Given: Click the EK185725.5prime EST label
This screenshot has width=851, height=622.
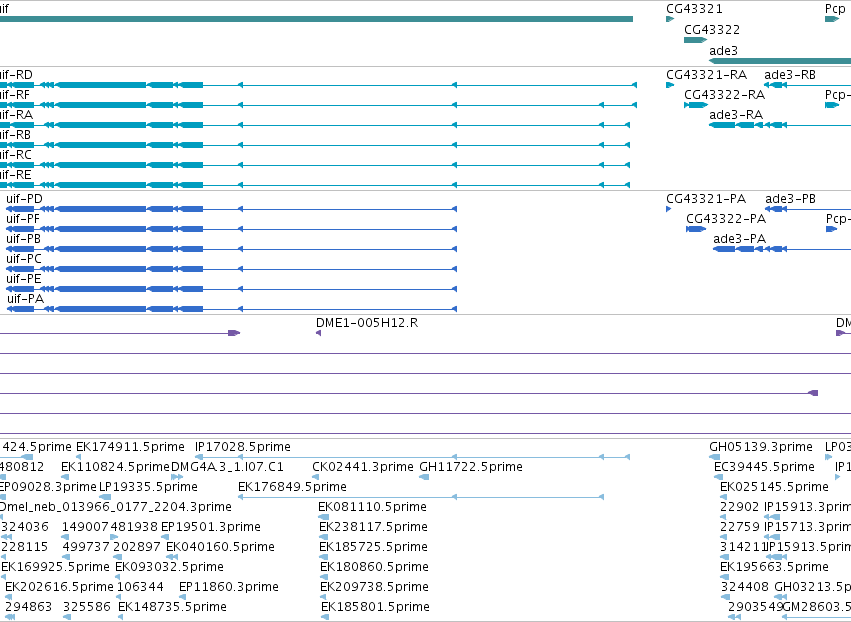Looking at the screenshot, I should tap(373, 547).
